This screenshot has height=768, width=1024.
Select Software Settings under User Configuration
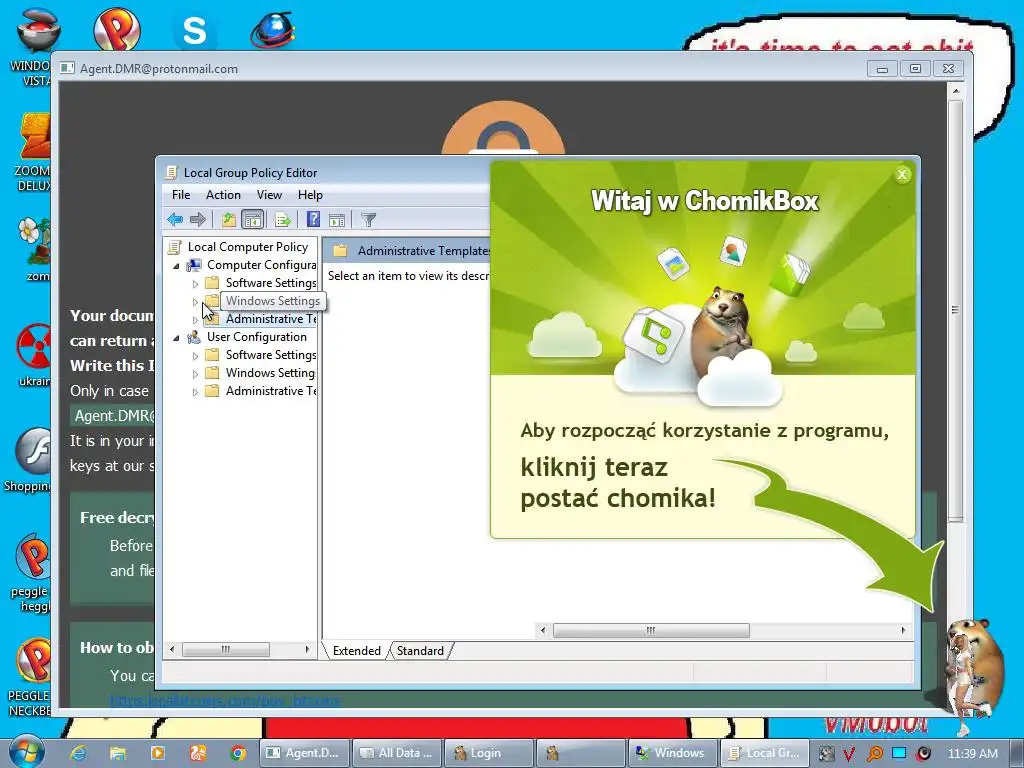point(270,355)
